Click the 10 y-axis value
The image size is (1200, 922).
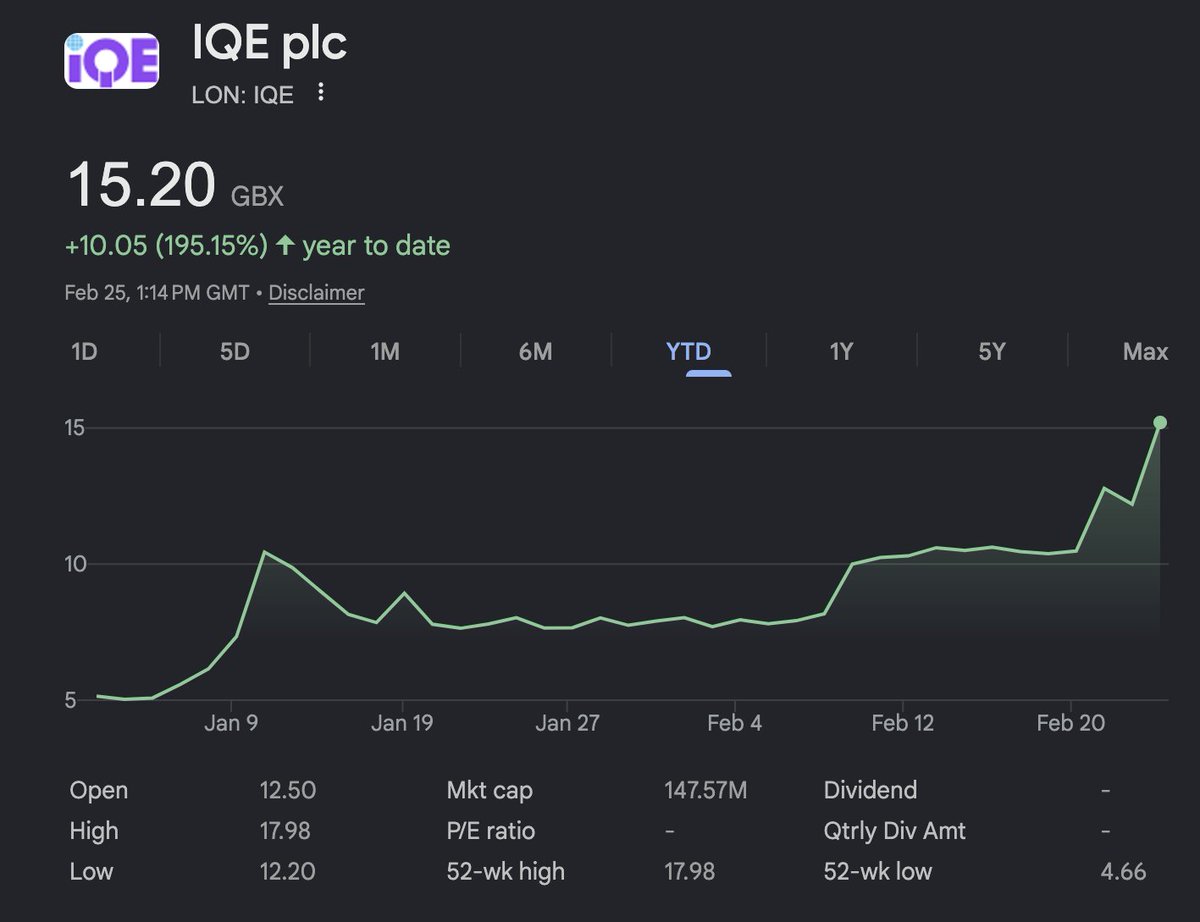[77, 564]
